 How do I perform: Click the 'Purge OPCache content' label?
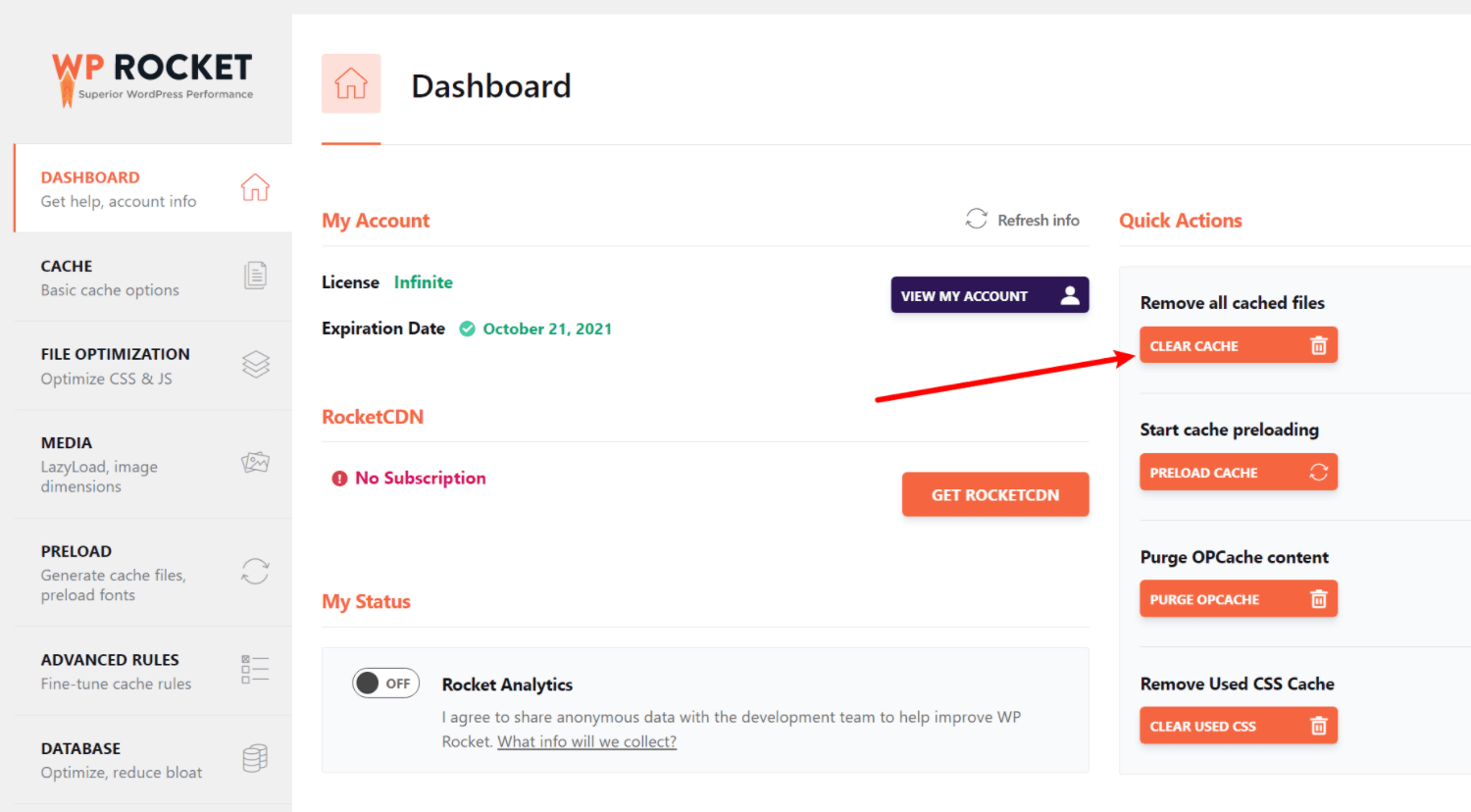click(1235, 557)
